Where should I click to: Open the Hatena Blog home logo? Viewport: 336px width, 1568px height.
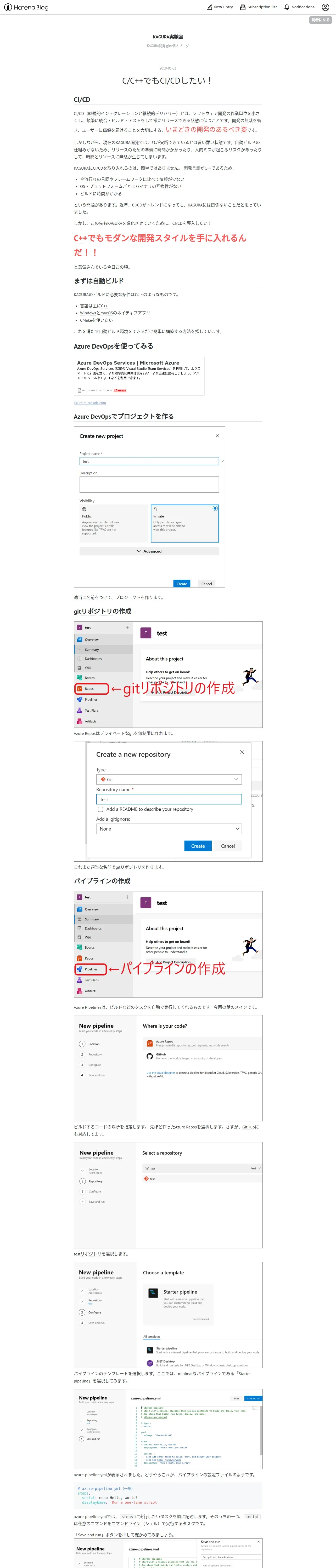[x=26, y=7]
